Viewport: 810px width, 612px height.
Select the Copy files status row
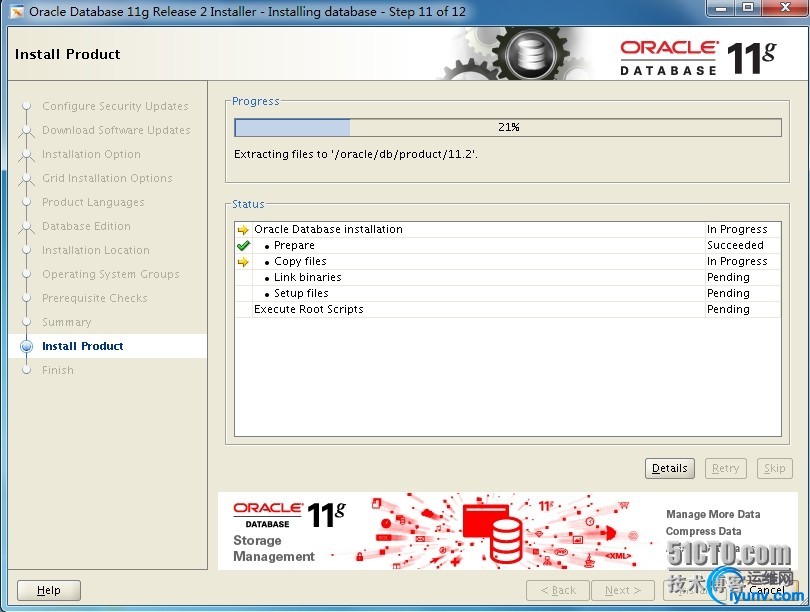[508, 261]
